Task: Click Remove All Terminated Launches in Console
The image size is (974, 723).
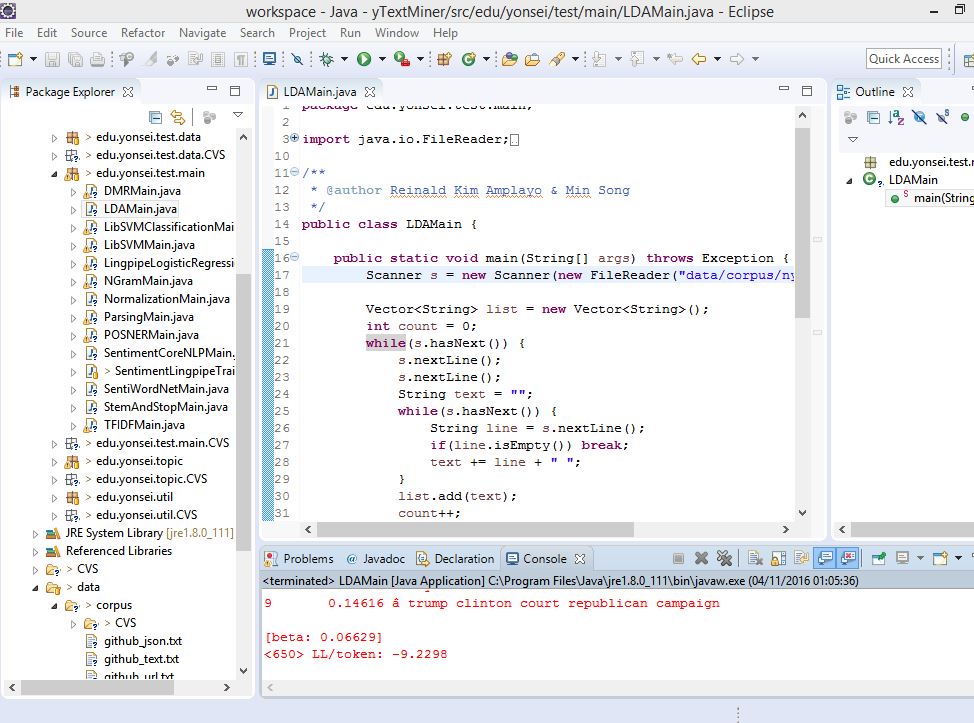Action: 723,559
